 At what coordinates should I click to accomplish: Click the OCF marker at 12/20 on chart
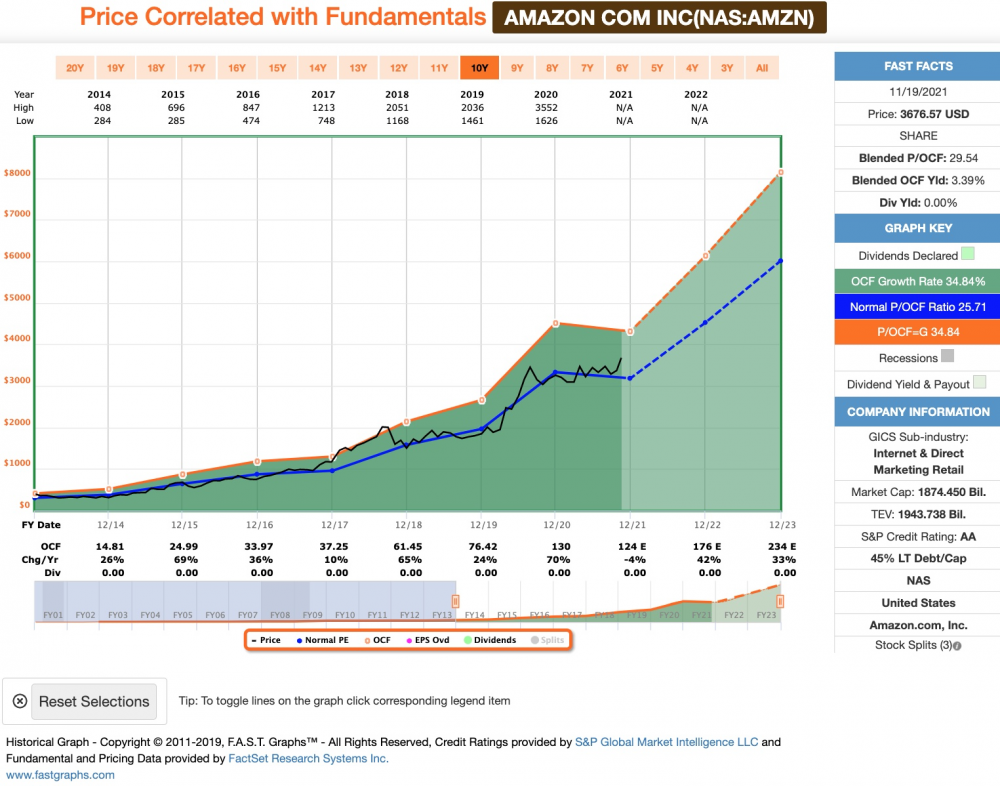pos(555,323)
